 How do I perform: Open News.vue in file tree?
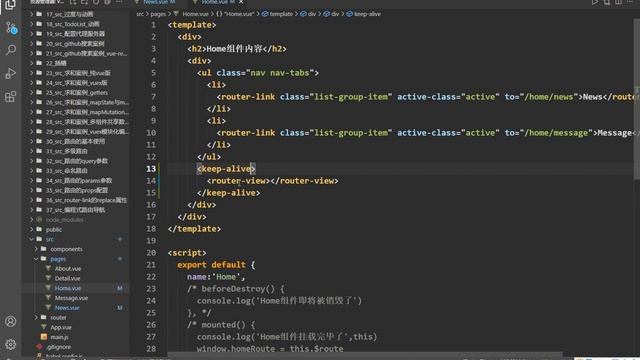[67, 308]
